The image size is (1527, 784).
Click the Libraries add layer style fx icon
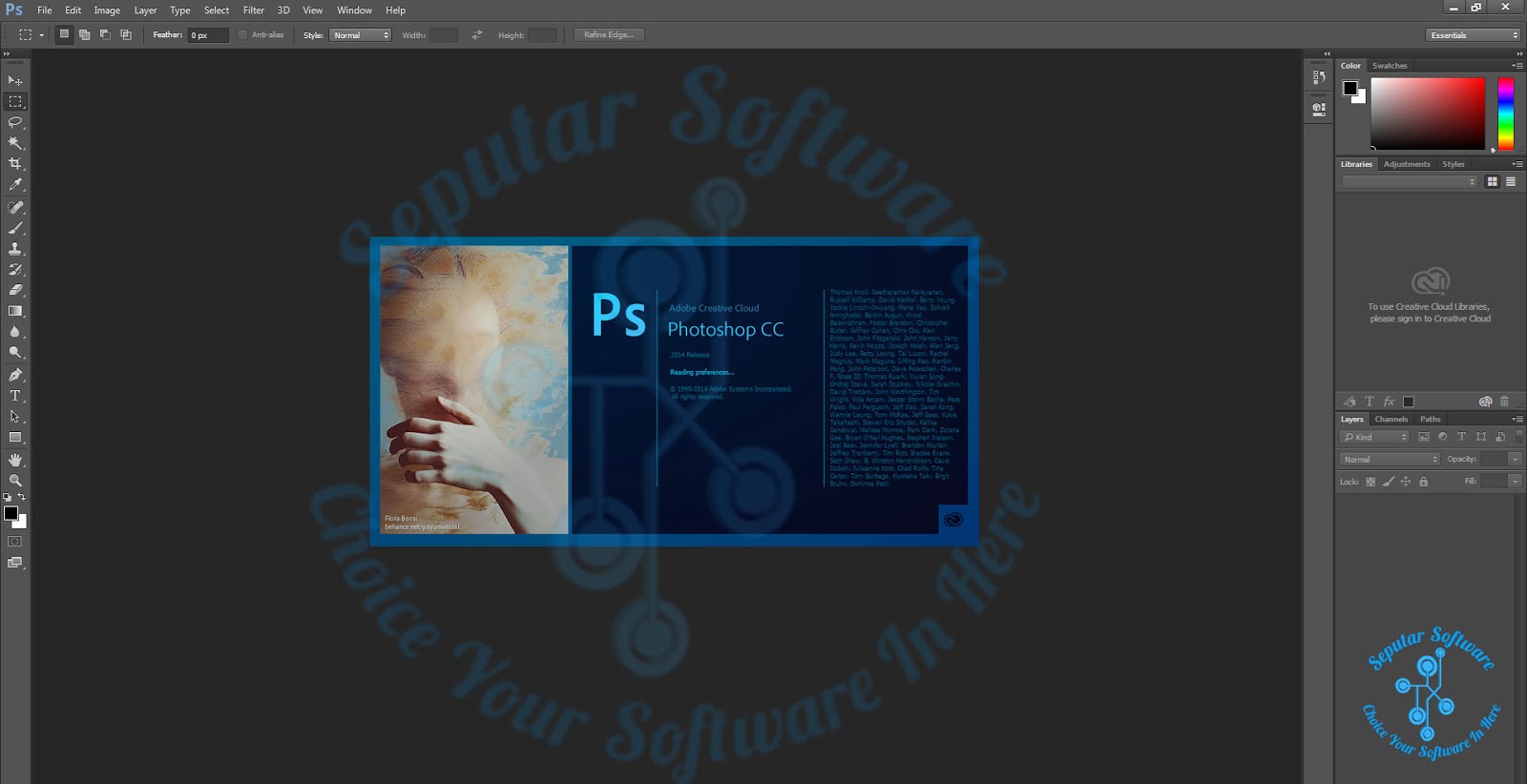[1389, 402]
